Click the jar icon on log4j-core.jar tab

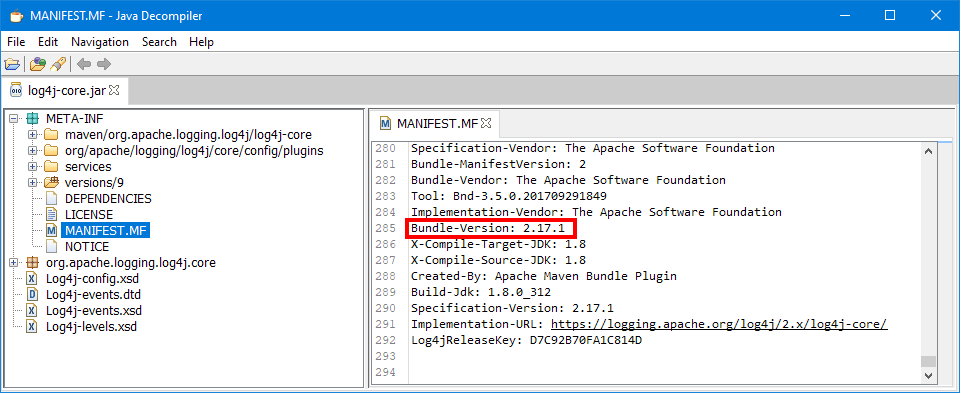click(17, 91)
